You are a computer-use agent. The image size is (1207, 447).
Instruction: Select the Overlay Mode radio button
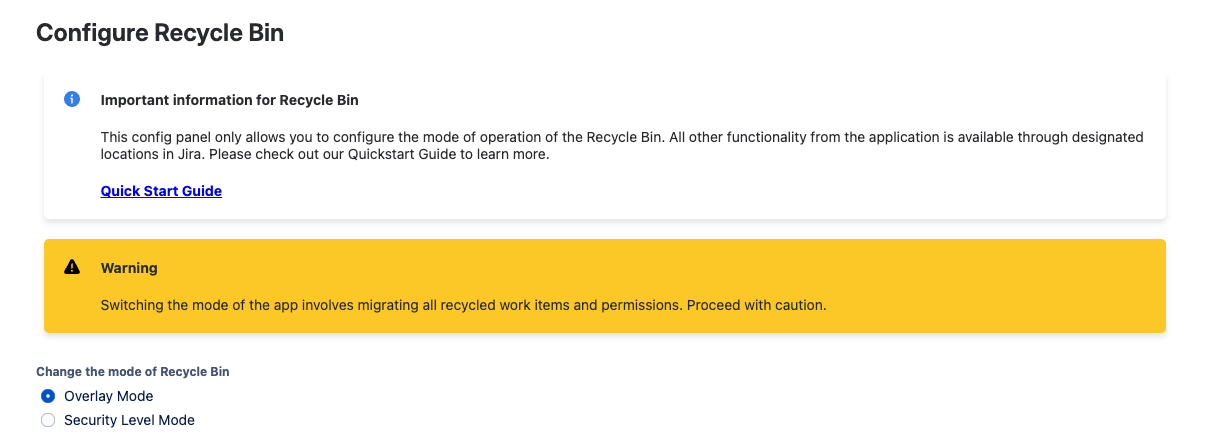[47, 396]
